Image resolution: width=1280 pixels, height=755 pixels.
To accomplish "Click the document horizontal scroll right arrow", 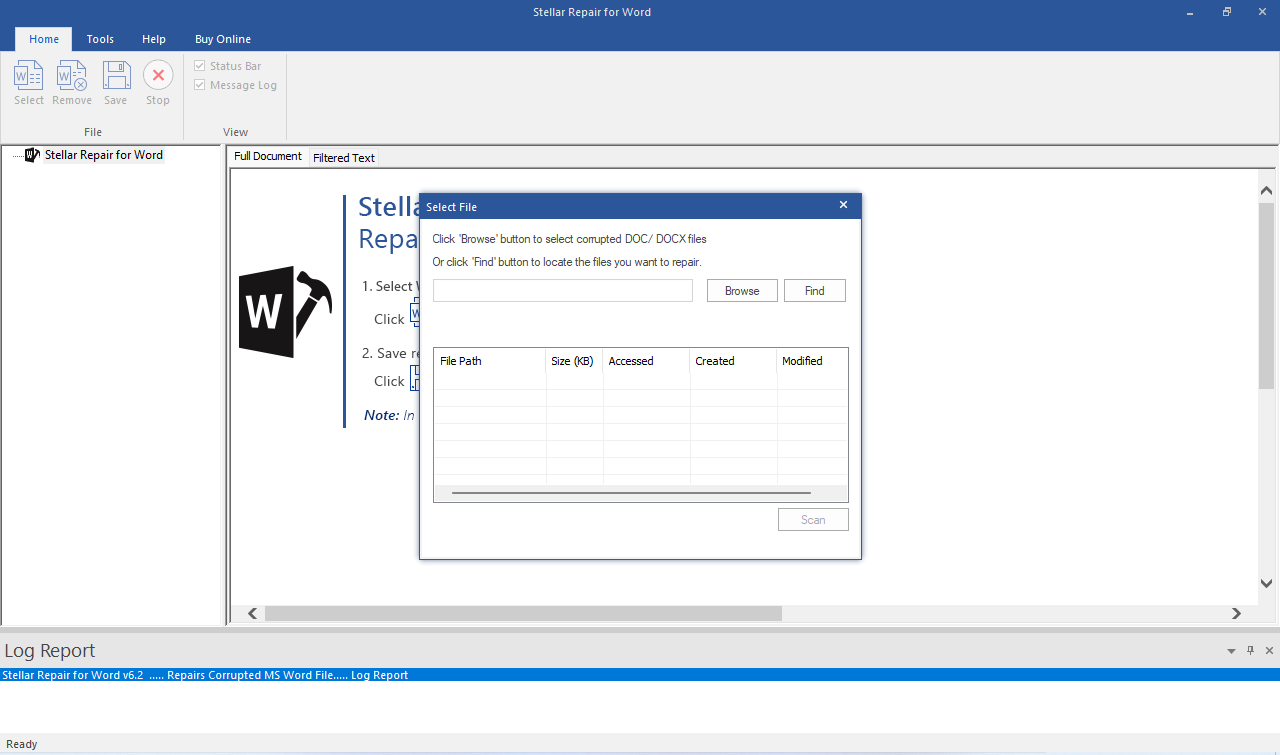I will [1237, 614].
